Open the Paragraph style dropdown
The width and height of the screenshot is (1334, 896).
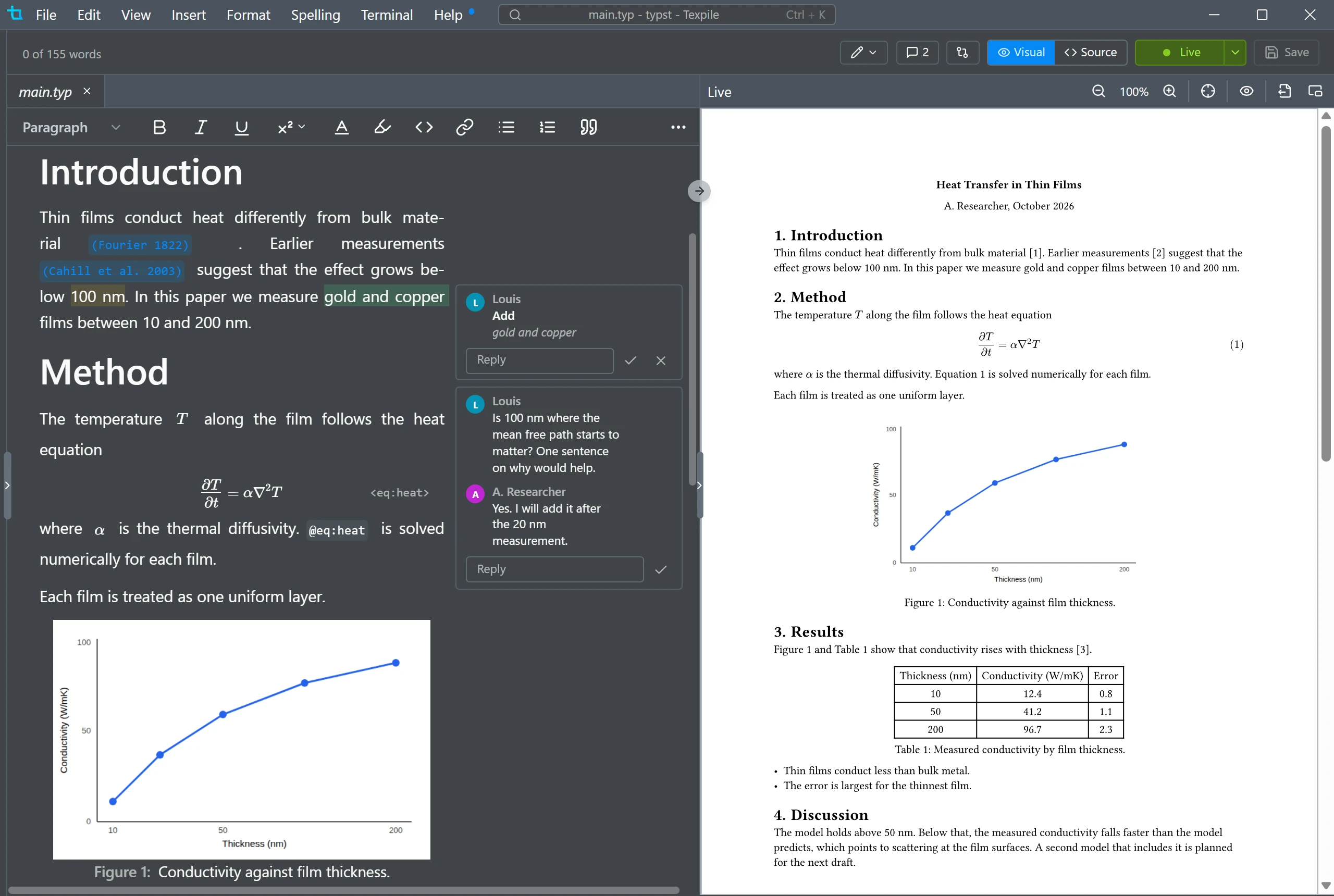[71, 127]
